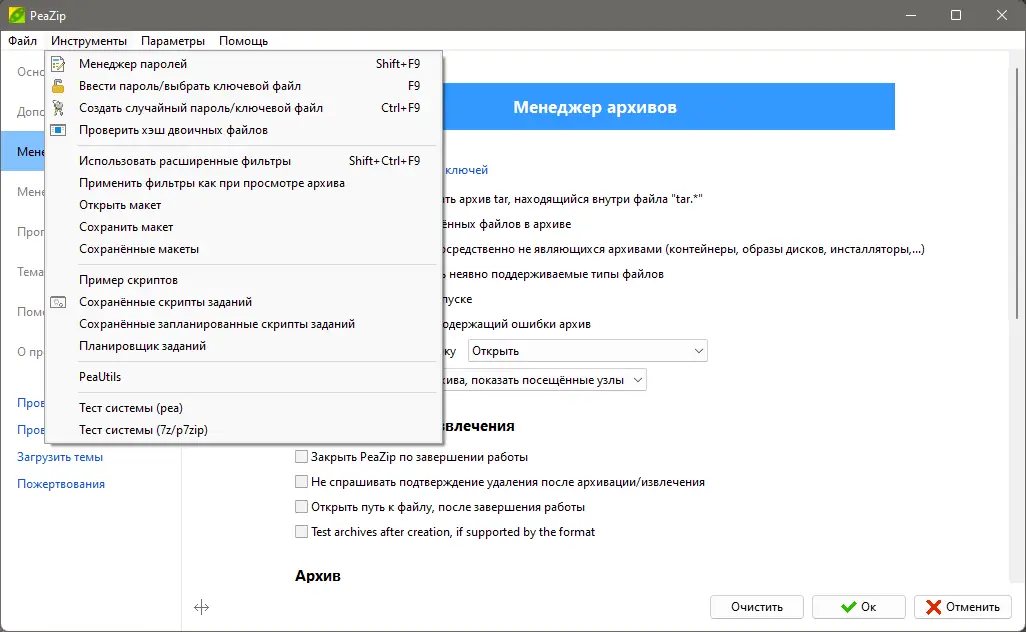Choose Ввести пароль/выбрать ключевой файл

(x=243, y=86)
